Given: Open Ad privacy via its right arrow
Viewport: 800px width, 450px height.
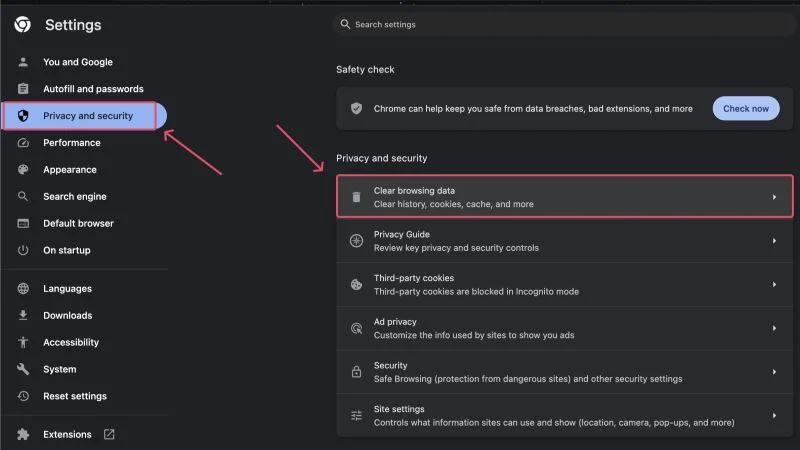Looking at the screenshot, I should (774, 328).
